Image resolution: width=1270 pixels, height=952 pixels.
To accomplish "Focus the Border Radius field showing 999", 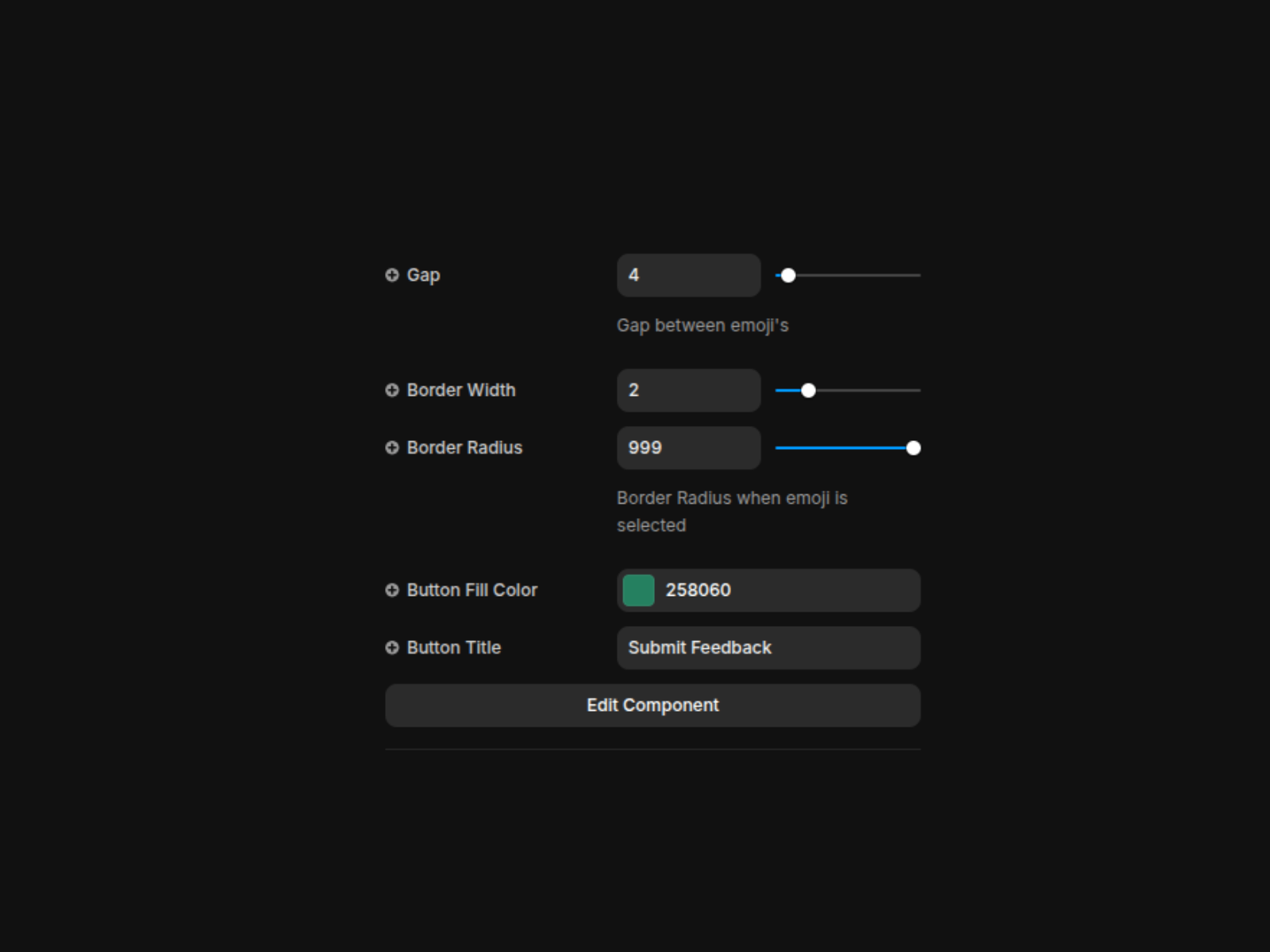I will coord(688,448).
